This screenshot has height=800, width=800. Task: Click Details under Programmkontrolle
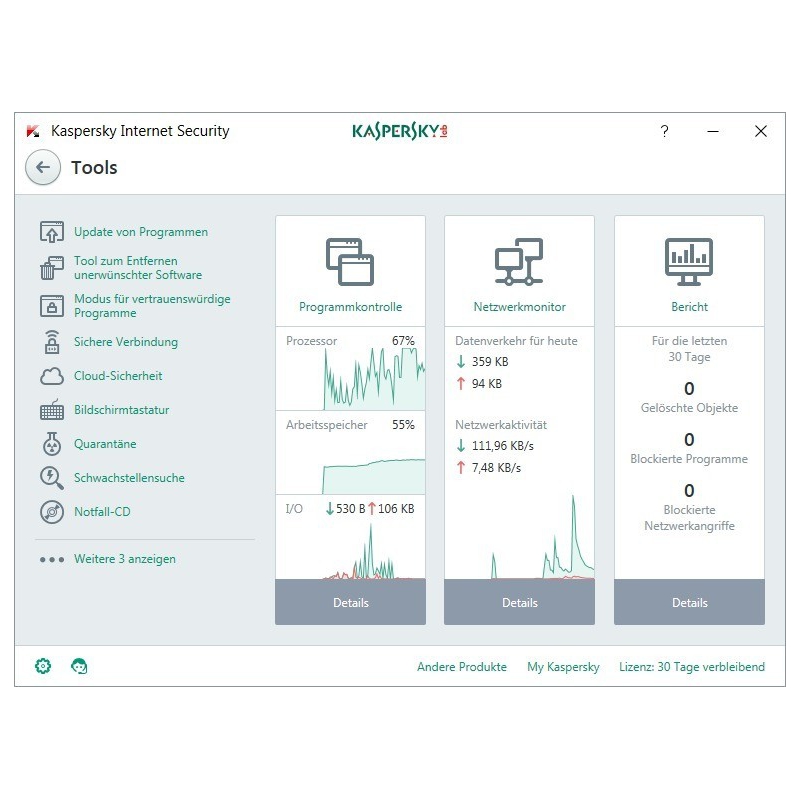click(350, 603)
